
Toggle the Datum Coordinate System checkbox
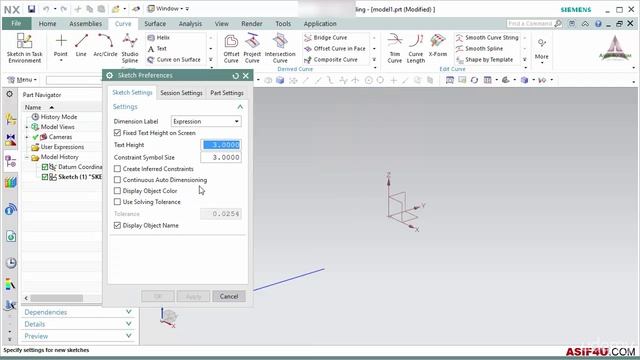click(45, 167)
